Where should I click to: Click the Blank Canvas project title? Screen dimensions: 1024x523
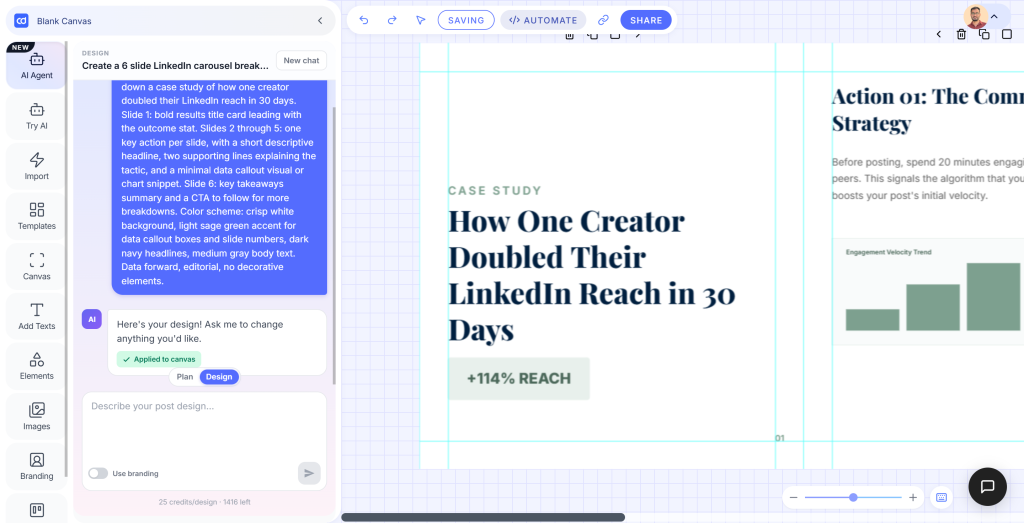64,21
